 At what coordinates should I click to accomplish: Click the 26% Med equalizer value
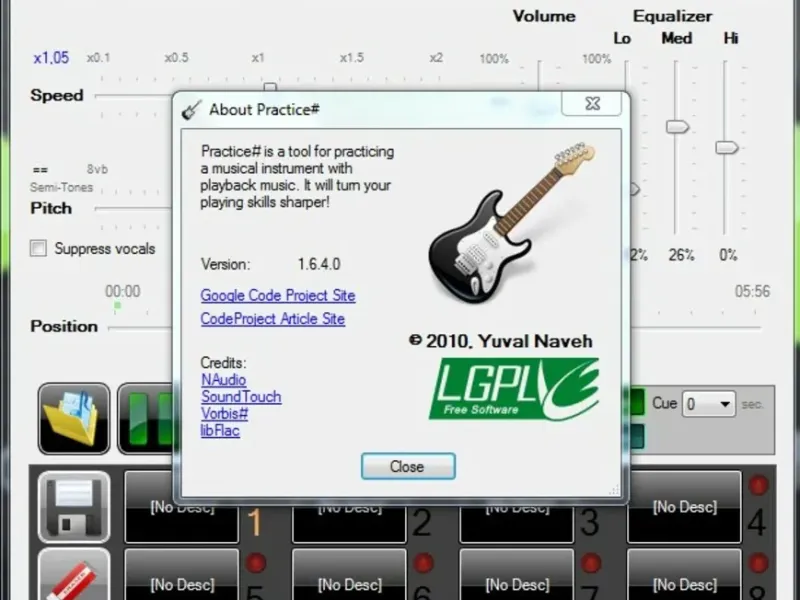[681, 255]
